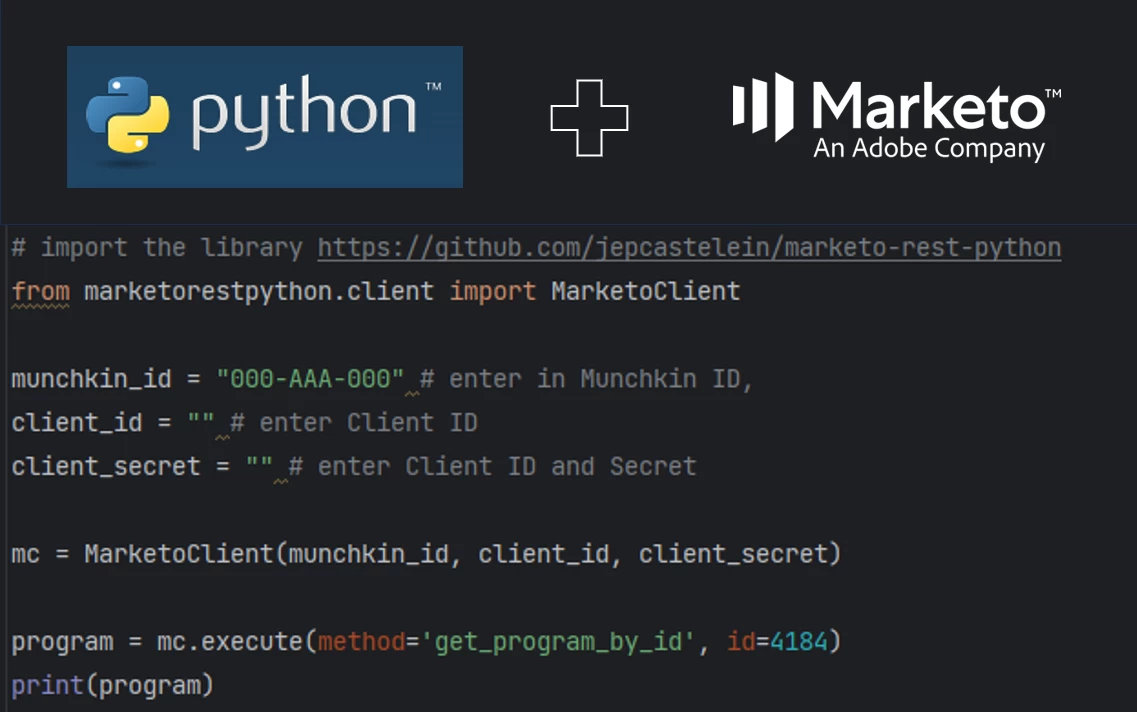
Task: Place cursor on the "000-AAA-000" string
Action: tap(310, 378)
